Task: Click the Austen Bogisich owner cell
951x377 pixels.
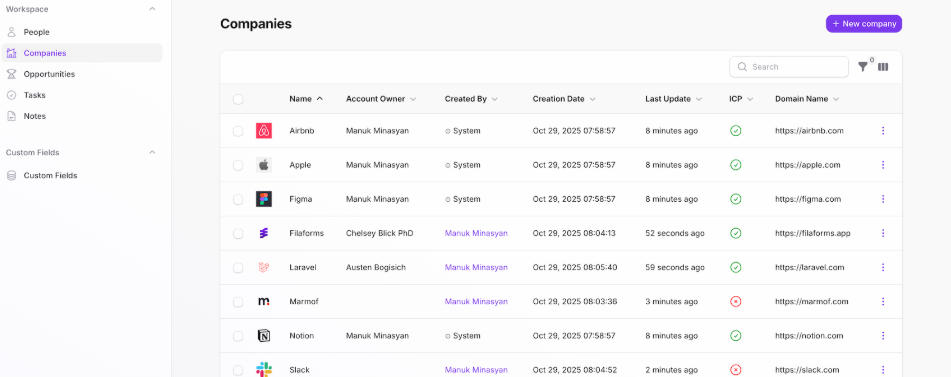Action: click(x=376, y=267)
